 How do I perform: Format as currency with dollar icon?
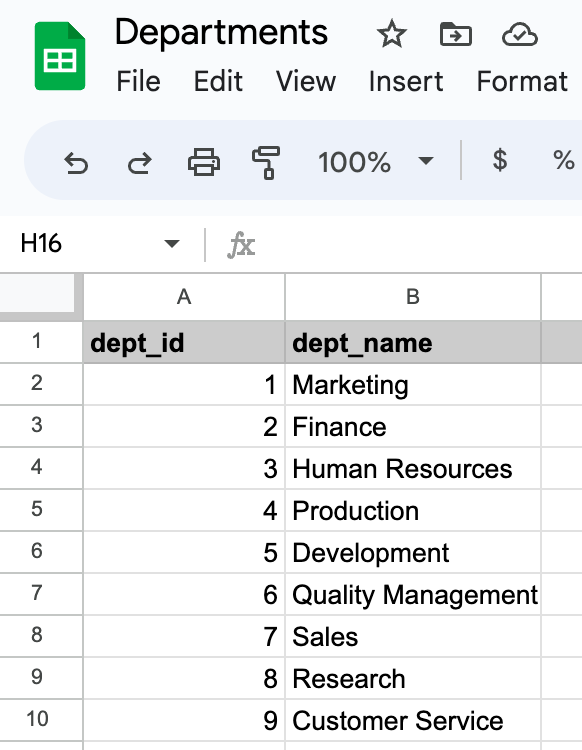500,160
